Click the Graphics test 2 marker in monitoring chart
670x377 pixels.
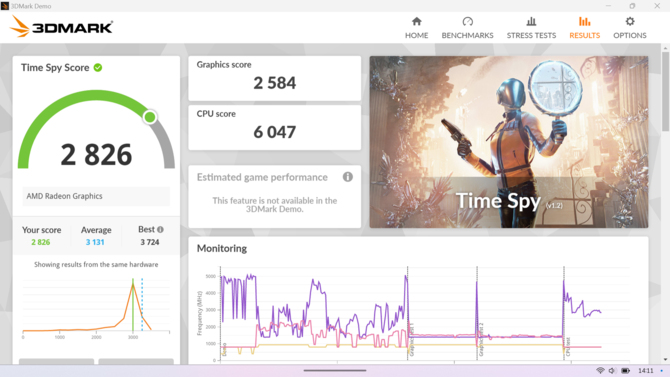(481, 339)
